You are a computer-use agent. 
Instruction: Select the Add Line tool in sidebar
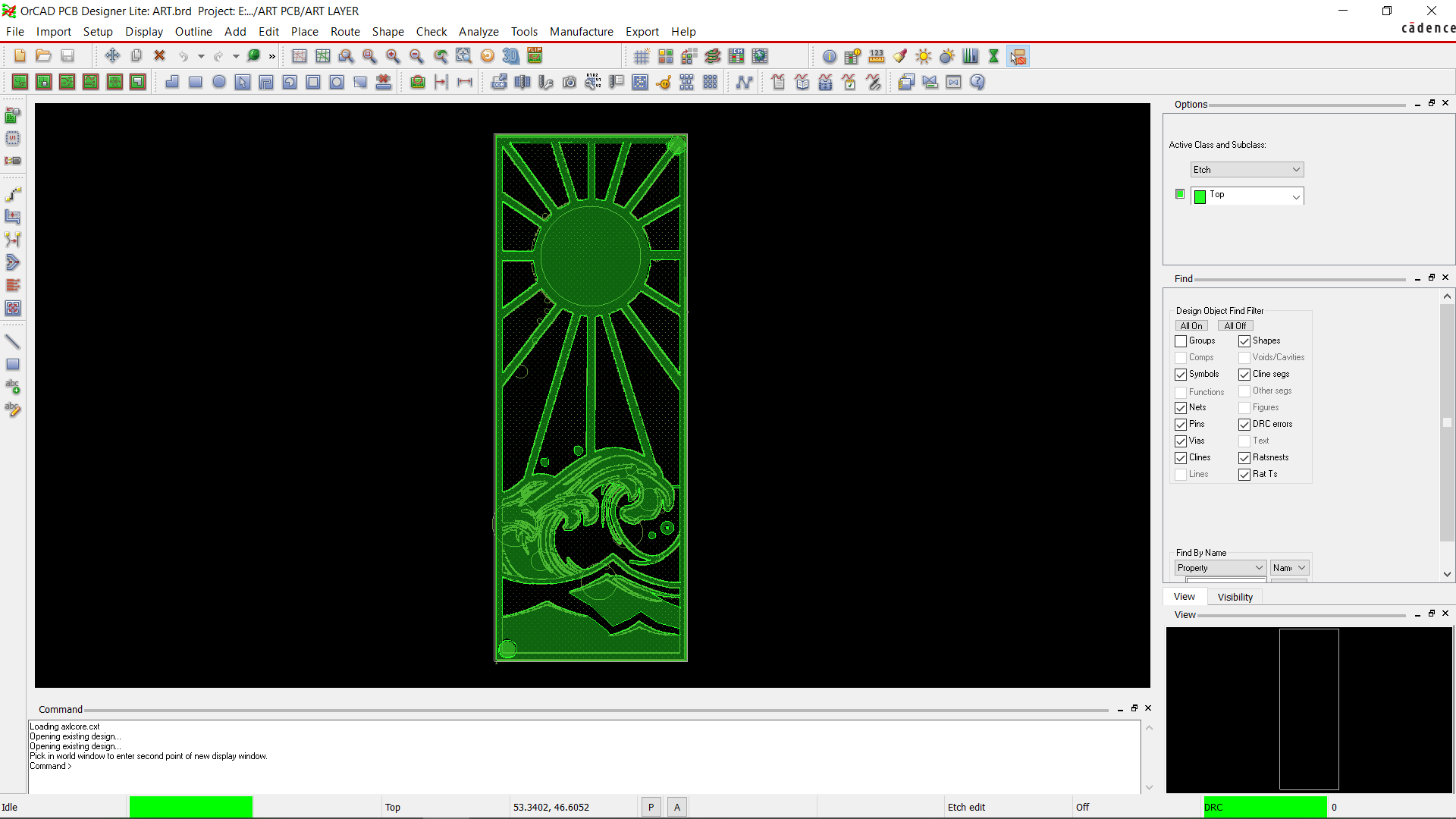[13, 342]
